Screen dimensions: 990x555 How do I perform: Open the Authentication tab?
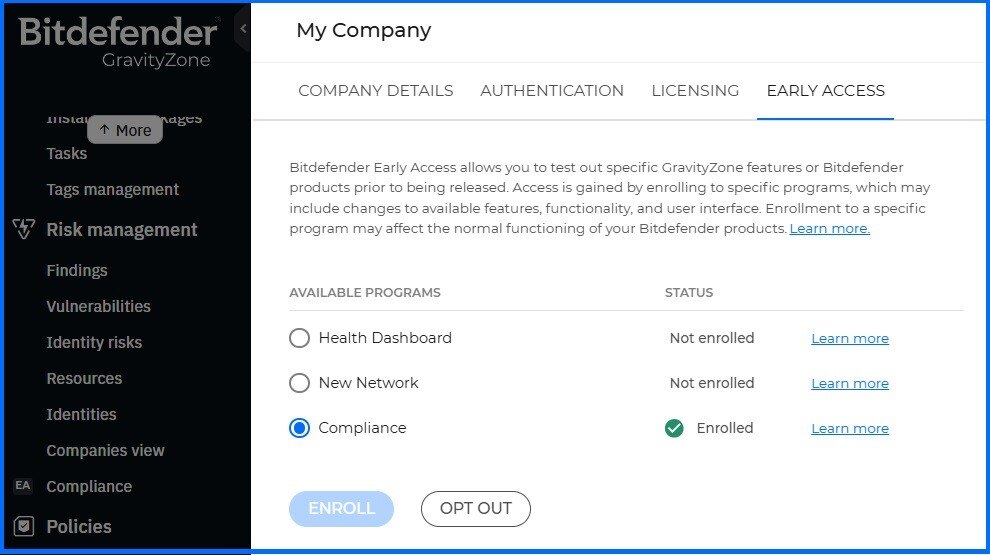coord(552,91)
